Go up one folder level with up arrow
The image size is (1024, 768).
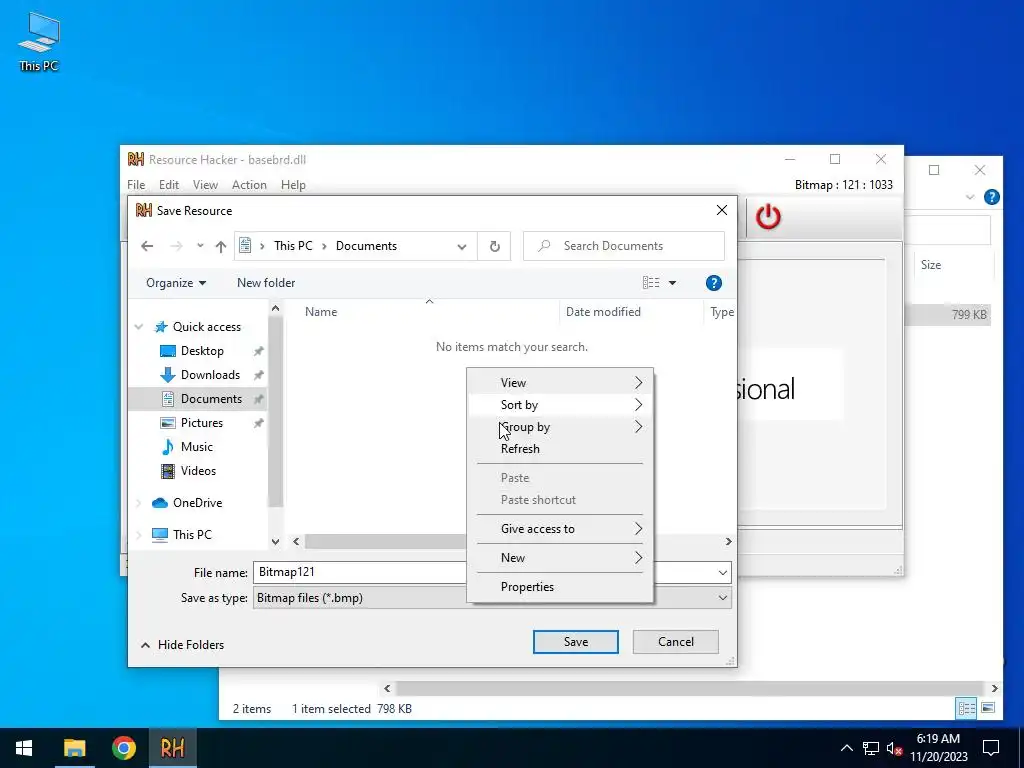click(x=221, y=246)
